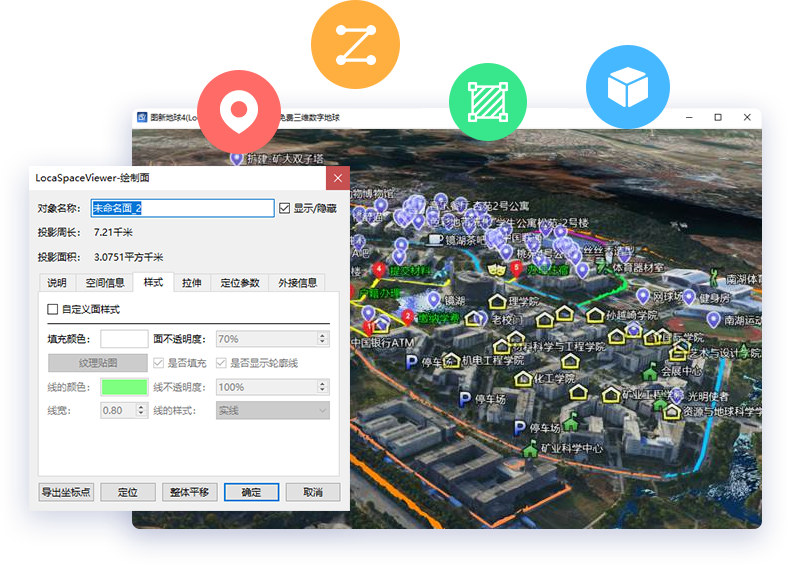Image resolution: width=788 pixels, height=565 pixels.
Task: Adjust the 线宽 stepper arrows
Action: [x=141, y=410]
